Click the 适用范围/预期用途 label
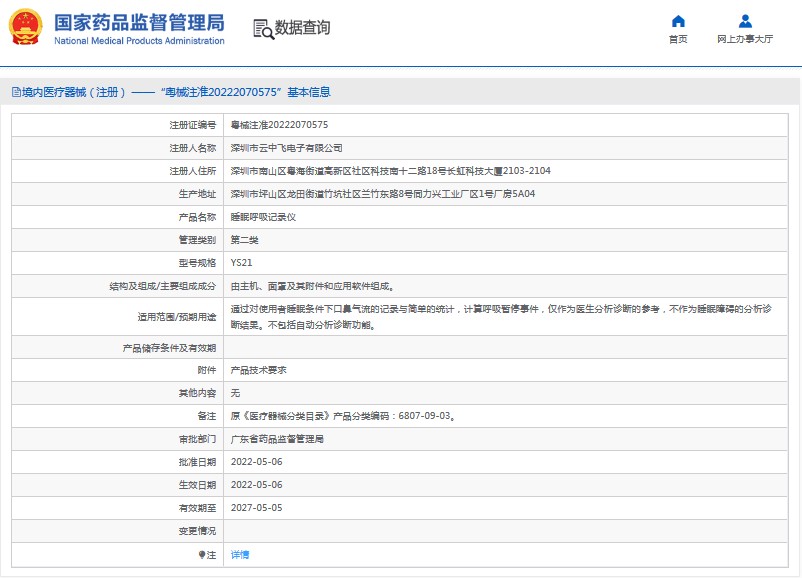 point(176,317)
